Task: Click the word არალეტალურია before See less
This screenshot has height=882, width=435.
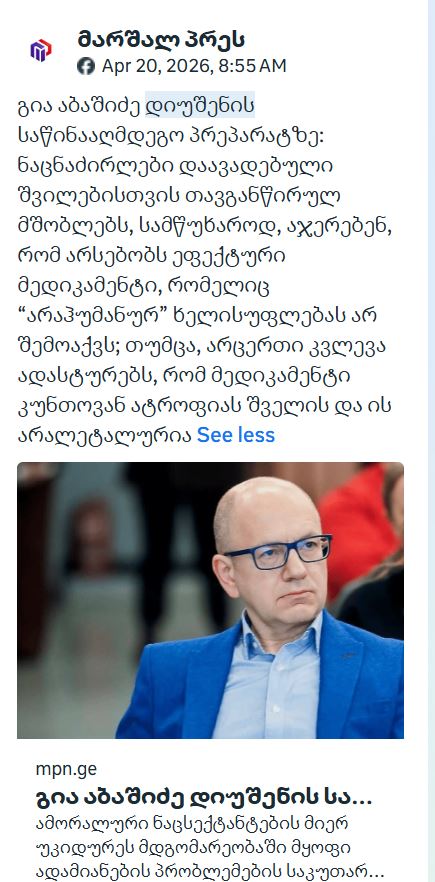Action: coord(105,435)
